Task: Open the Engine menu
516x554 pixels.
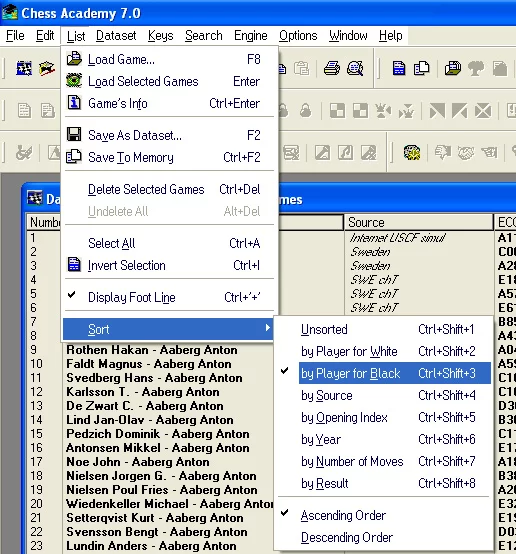Action: [251, 36]
